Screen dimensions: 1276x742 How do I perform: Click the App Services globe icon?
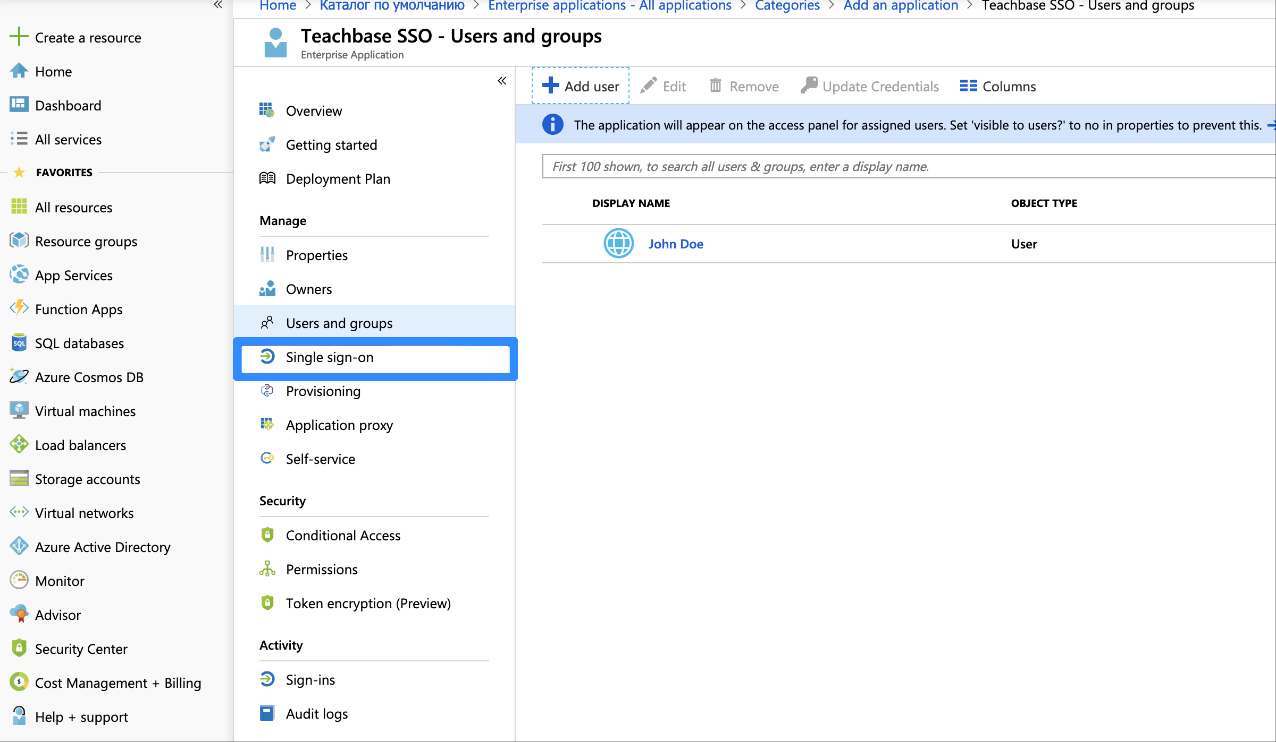click(18, 275)
